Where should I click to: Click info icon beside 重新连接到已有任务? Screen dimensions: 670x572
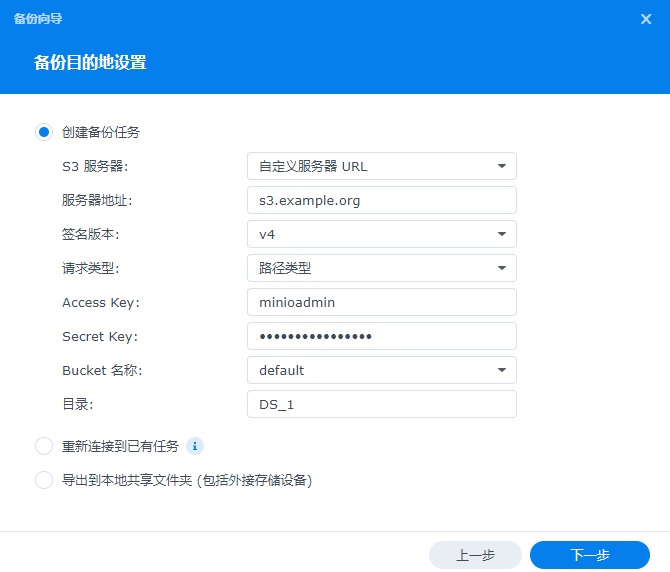(195, 446)
